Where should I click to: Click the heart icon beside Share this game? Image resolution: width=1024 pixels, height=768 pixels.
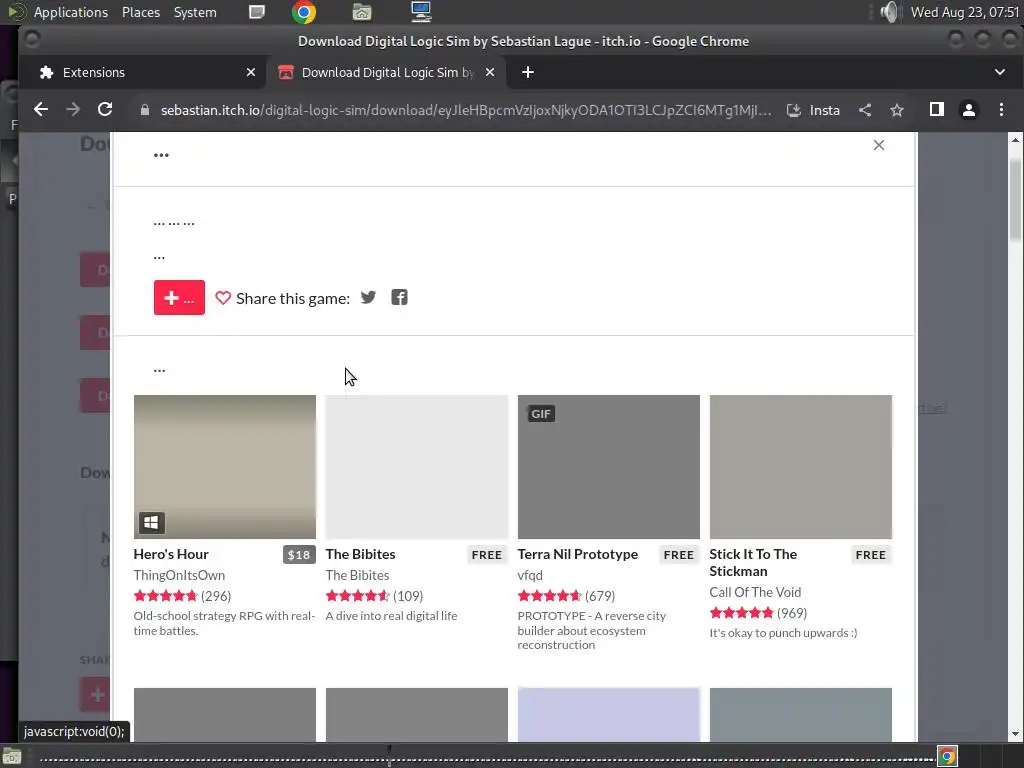[x=223, y=298]
